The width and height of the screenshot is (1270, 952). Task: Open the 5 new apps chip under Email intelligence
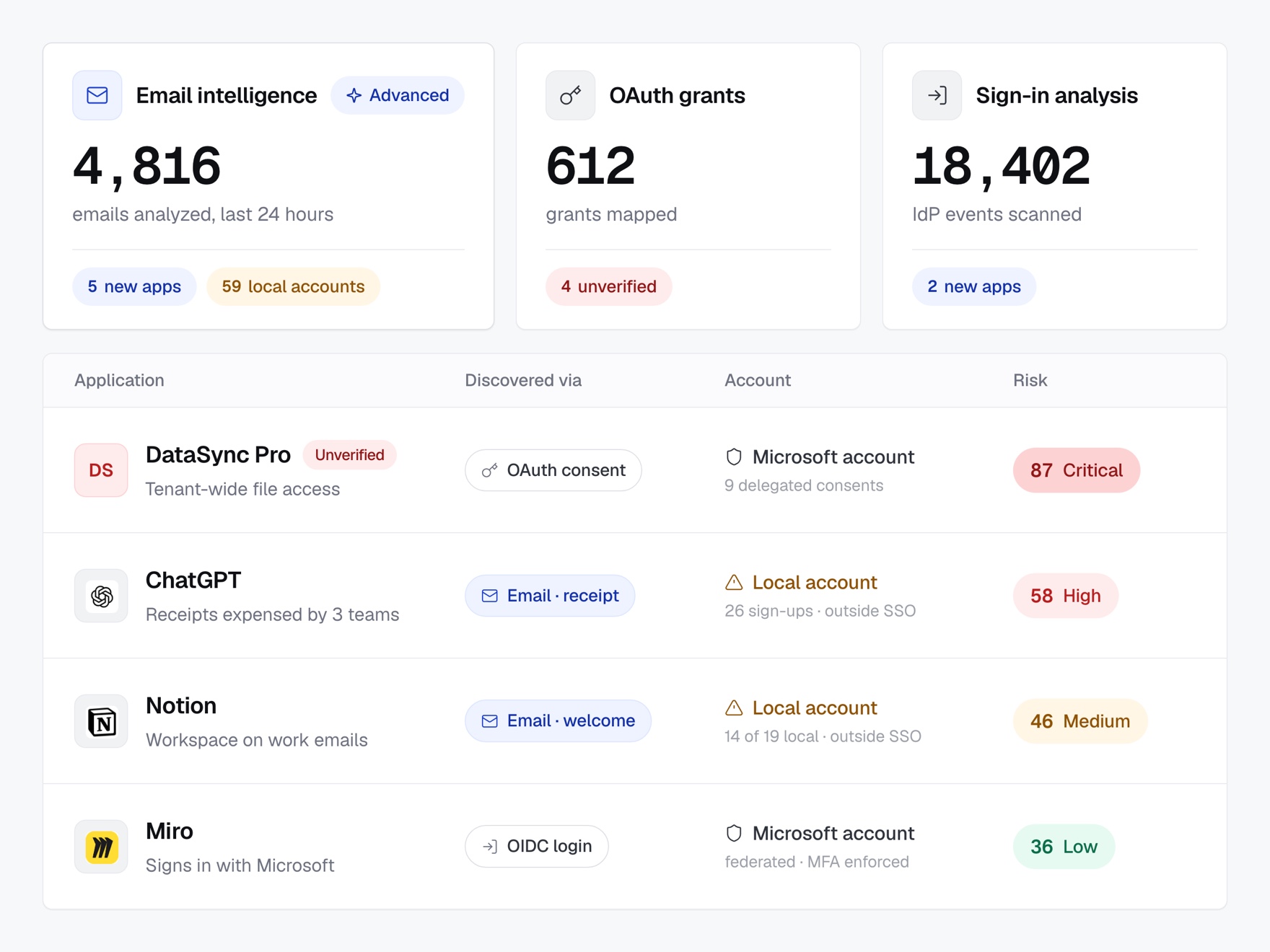134,286
